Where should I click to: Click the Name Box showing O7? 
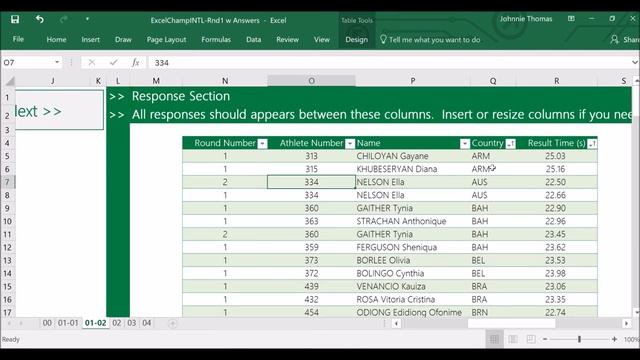27,62
